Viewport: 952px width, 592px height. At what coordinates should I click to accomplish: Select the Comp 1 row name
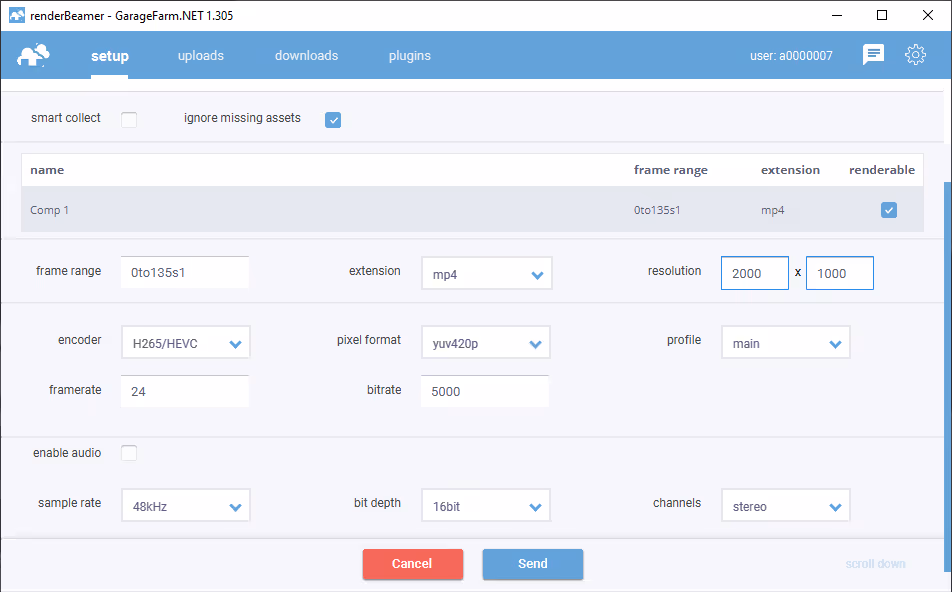(x=49, y=210)
